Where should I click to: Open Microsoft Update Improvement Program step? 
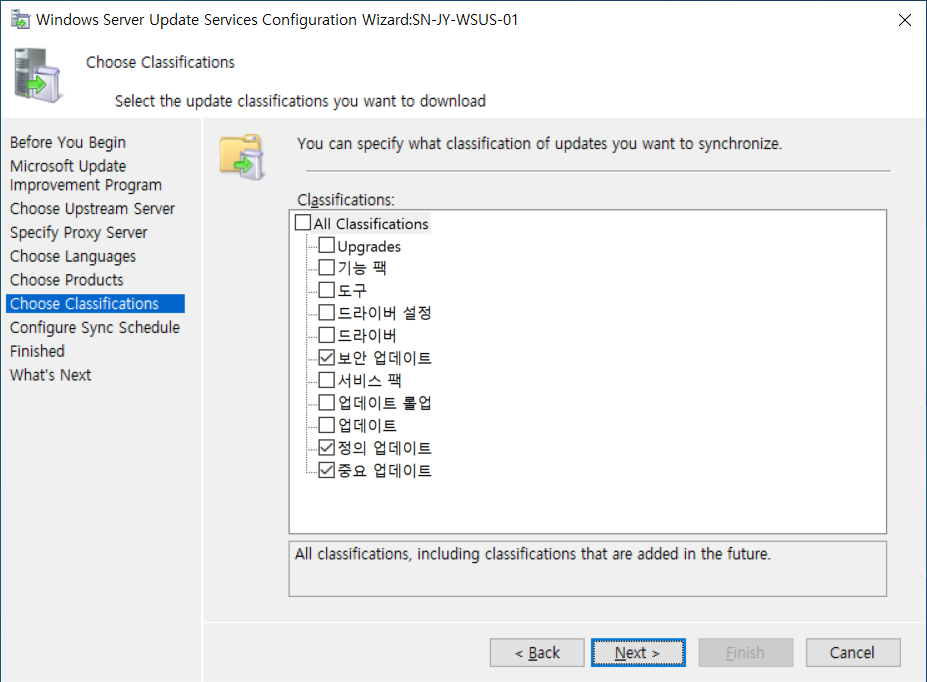[x=86, y=176]
